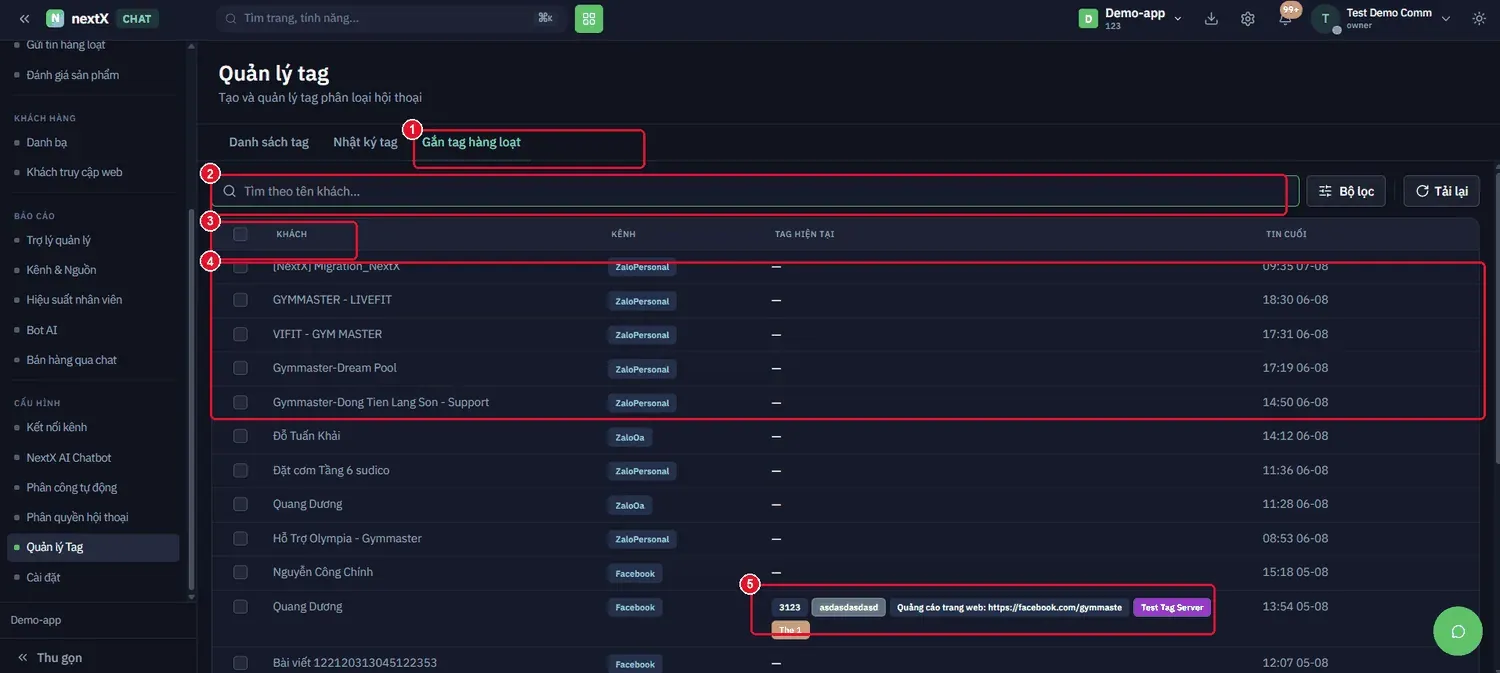Check the Đặt cơm Tầng 6 sudico checkbox

[x=240, y=470]
